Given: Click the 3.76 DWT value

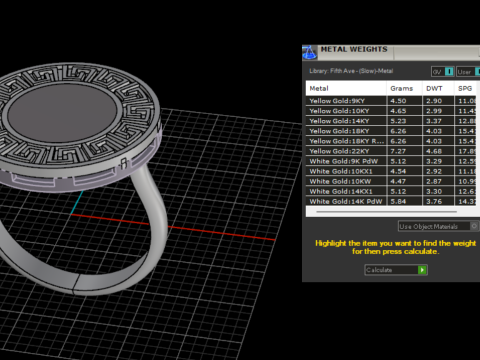Looking at the screenshot, I should pyautogui.click(x=434, y=201).
